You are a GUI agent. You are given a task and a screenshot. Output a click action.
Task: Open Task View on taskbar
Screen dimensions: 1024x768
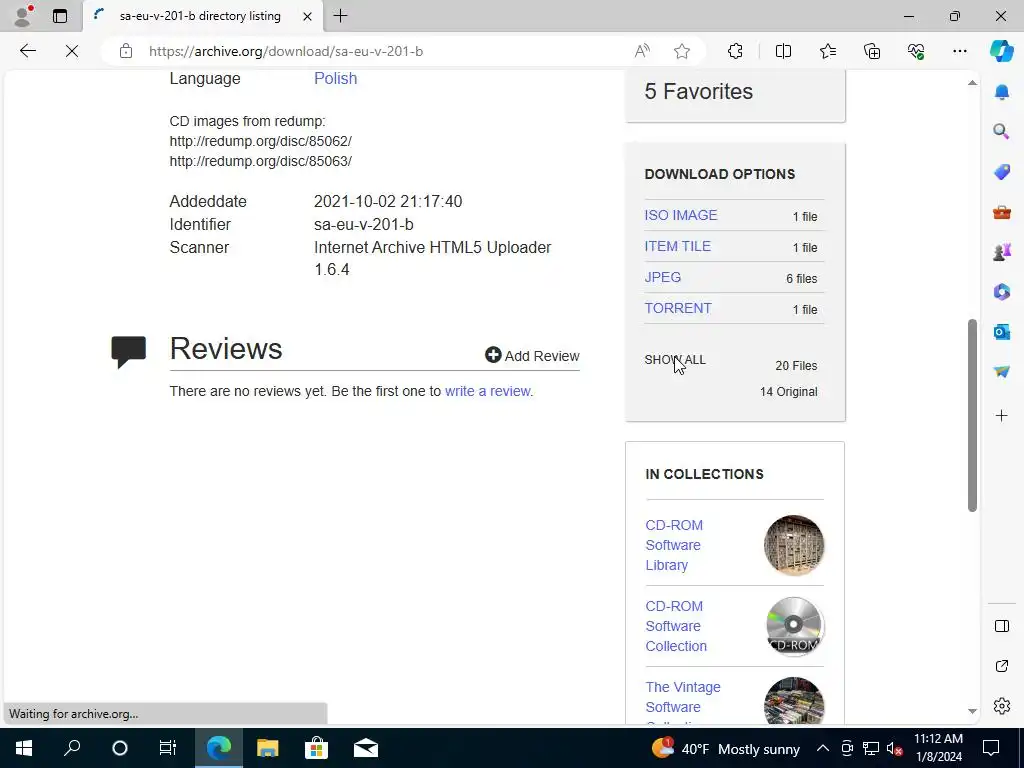click(168, 748)
